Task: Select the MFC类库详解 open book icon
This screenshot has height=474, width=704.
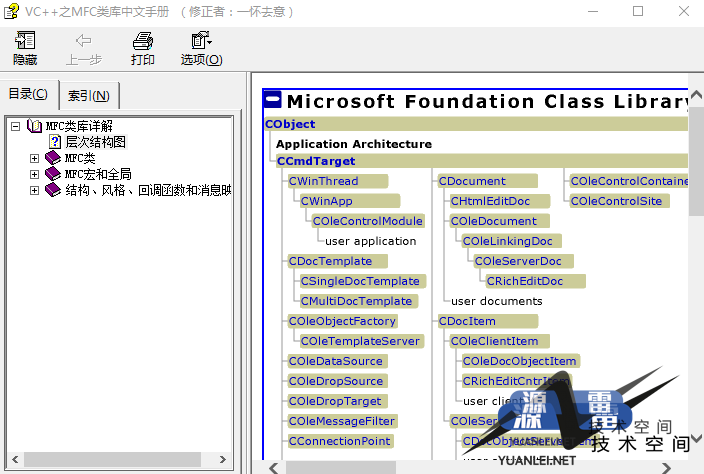Action: [35, 126]
